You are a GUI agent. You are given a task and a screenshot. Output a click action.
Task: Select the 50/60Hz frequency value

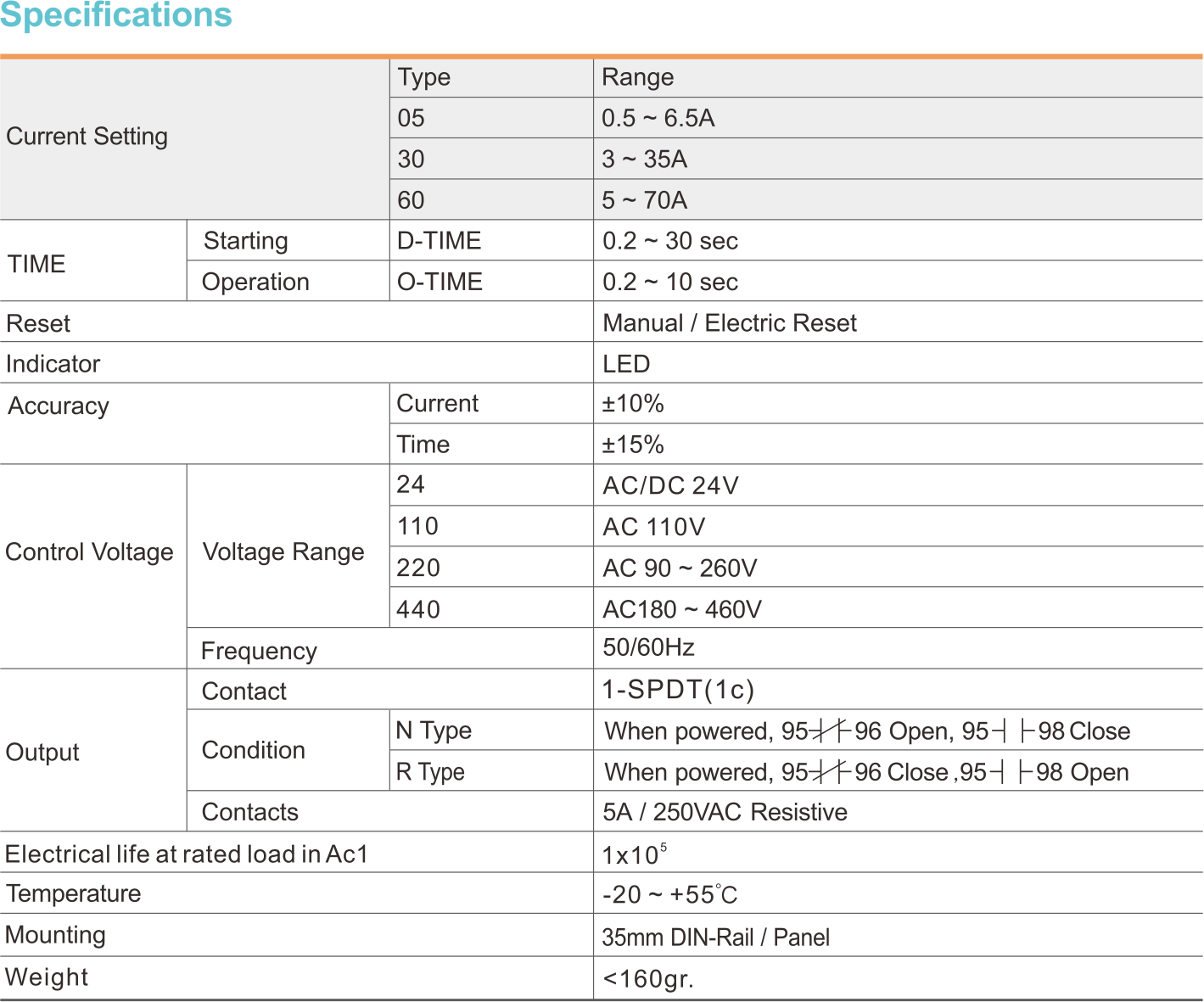[648, 648]
